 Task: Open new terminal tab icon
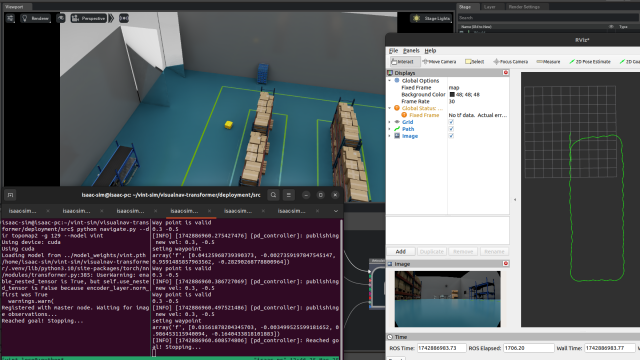pyautogui.click(x=11, y=195)
